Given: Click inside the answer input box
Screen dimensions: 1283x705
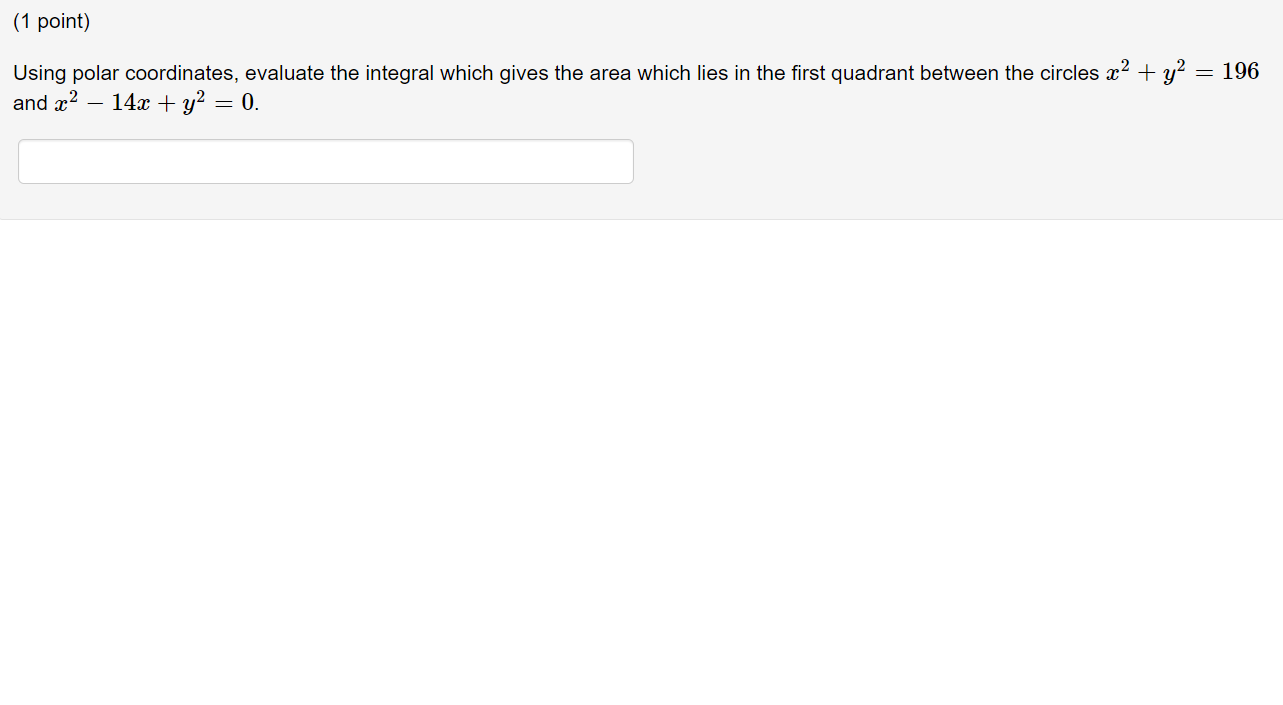Looking at the screenshot, I should coord(325,161).
